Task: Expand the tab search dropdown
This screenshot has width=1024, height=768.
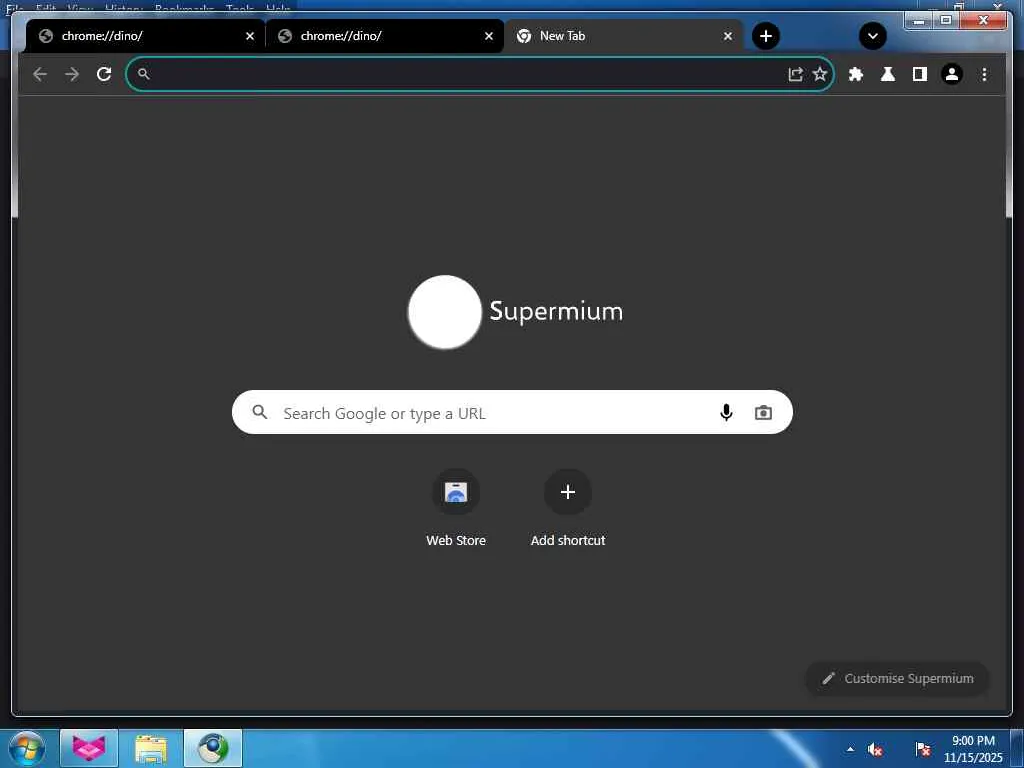Action: coord(872,36)
